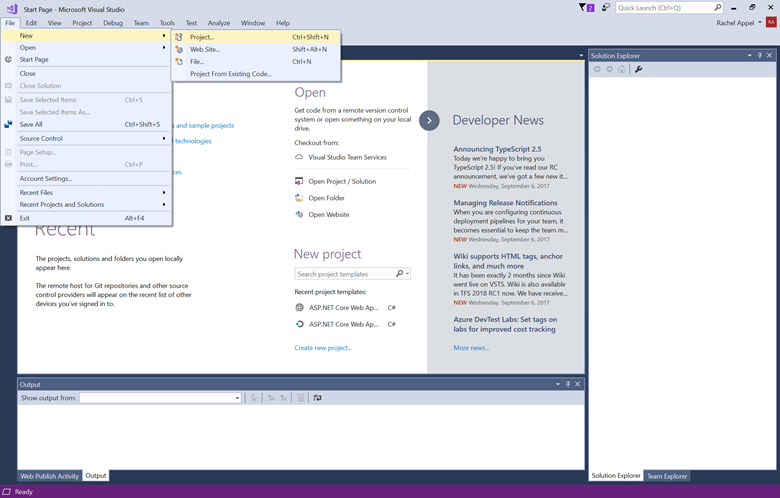This screenshot has width=780, height=498.
Task: Switch to Web Publish Activity tab
Action: pos(49,476)
